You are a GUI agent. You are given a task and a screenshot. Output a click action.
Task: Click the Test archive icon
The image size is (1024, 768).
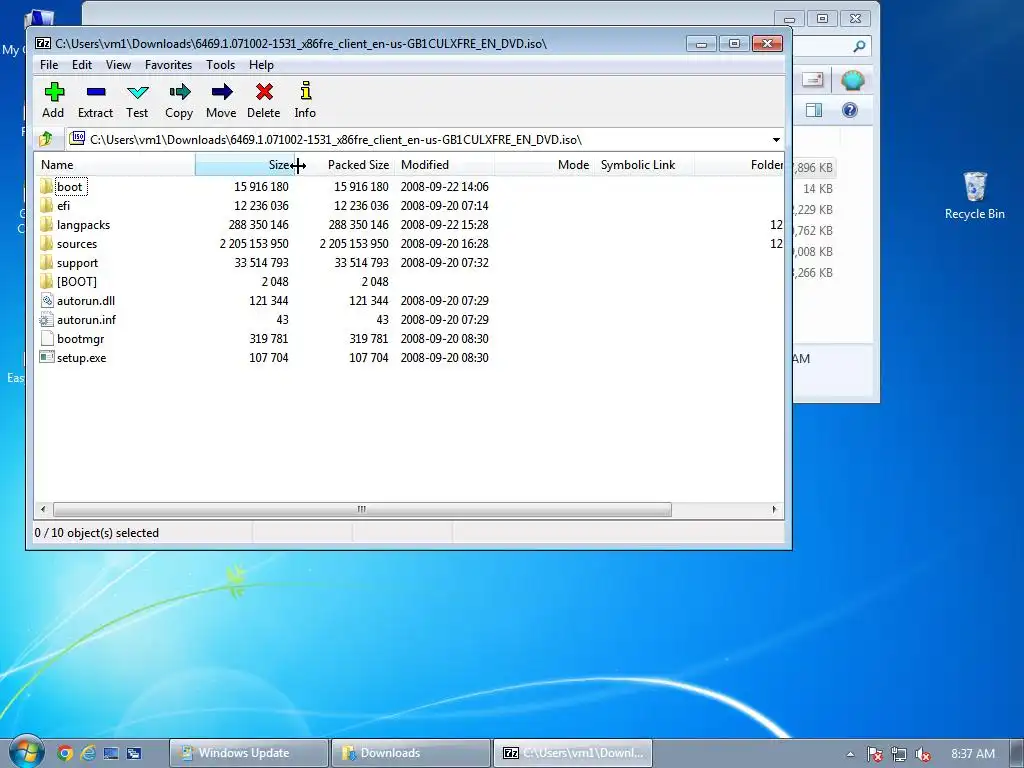point(137,92)
